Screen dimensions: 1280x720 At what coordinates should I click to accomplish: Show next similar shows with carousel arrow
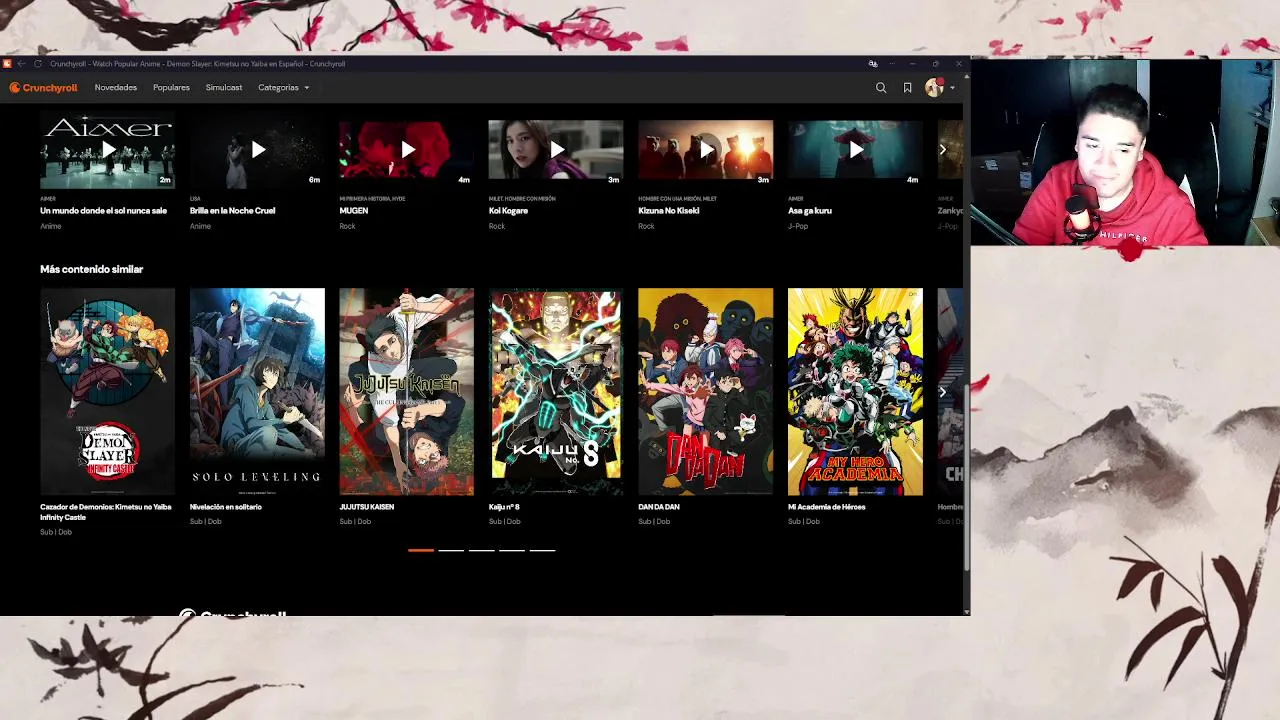(942, 392)
